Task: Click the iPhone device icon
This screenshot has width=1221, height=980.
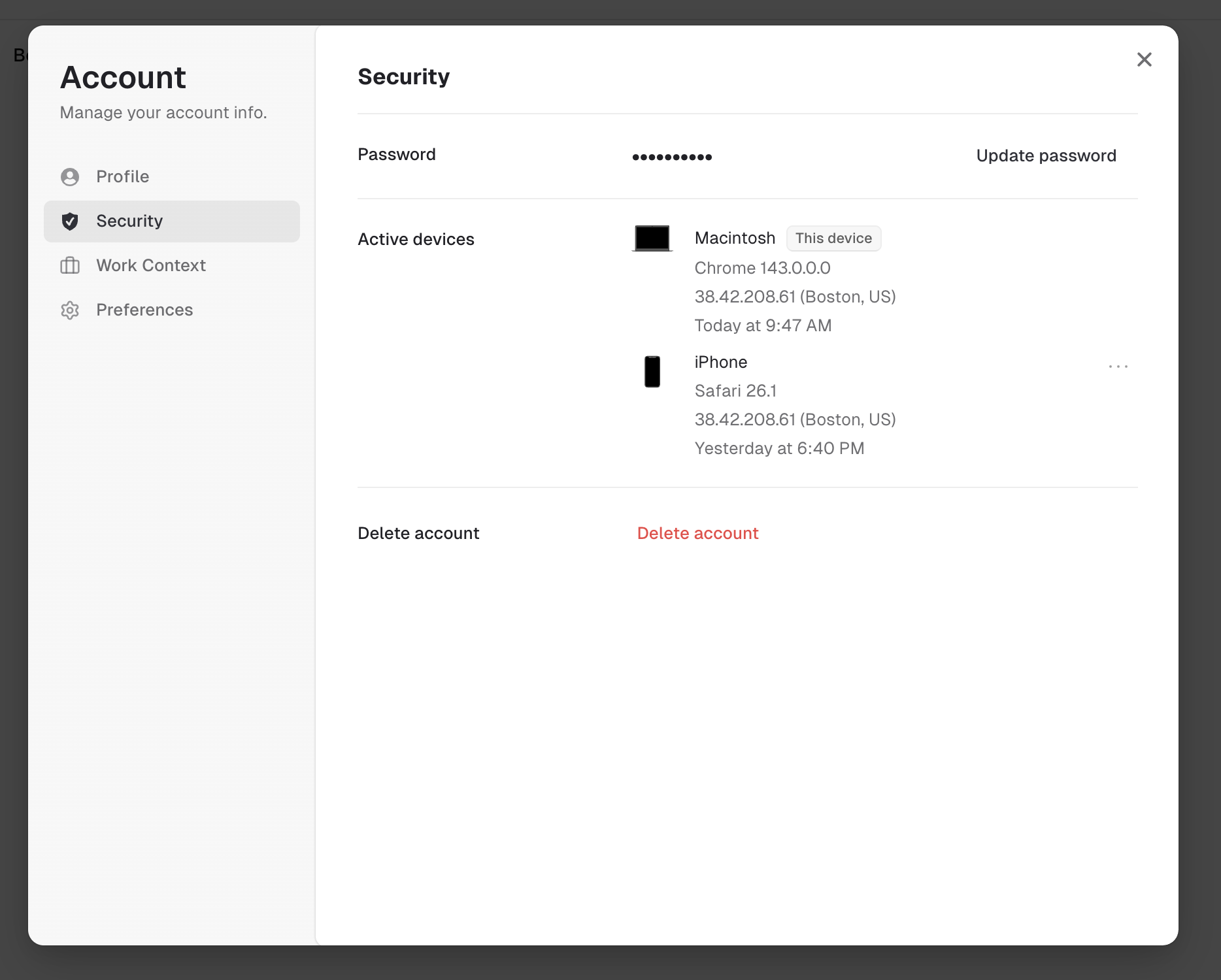Action: 652,372
